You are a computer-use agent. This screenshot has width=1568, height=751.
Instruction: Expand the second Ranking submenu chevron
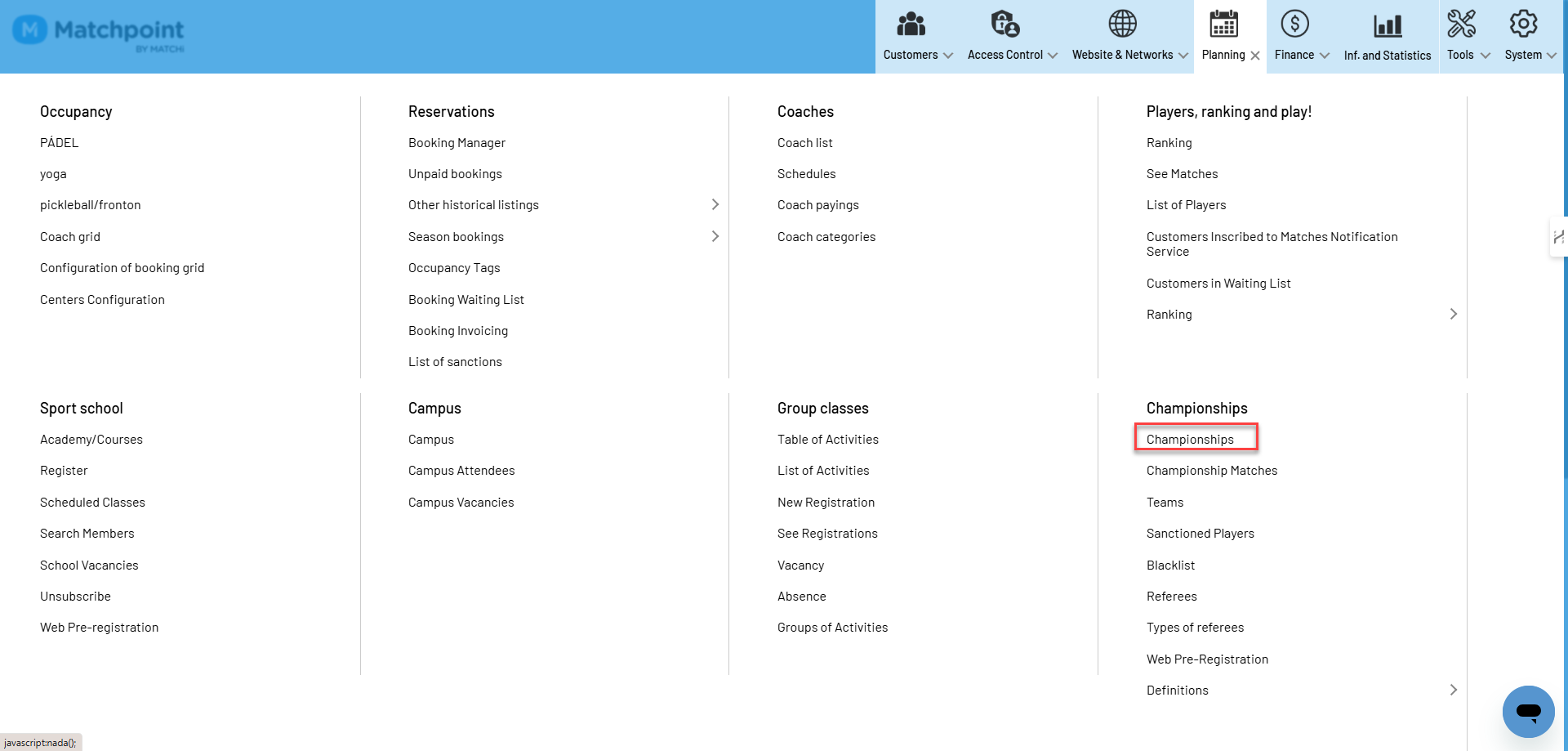click(1454, 314)
